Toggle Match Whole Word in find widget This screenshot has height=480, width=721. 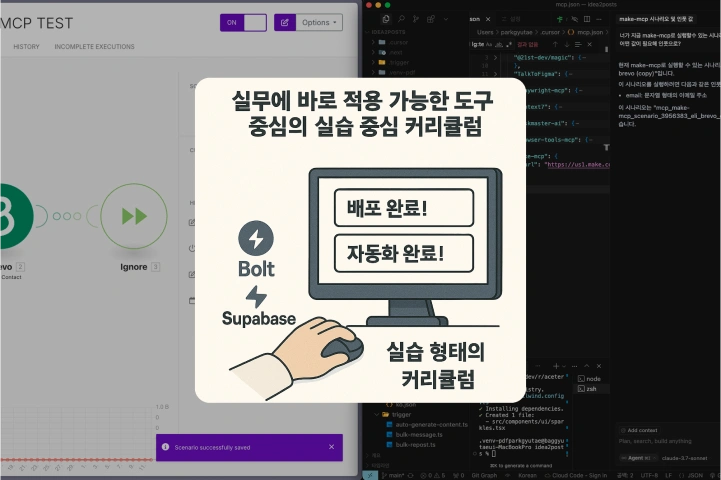[x=498, y=45]
